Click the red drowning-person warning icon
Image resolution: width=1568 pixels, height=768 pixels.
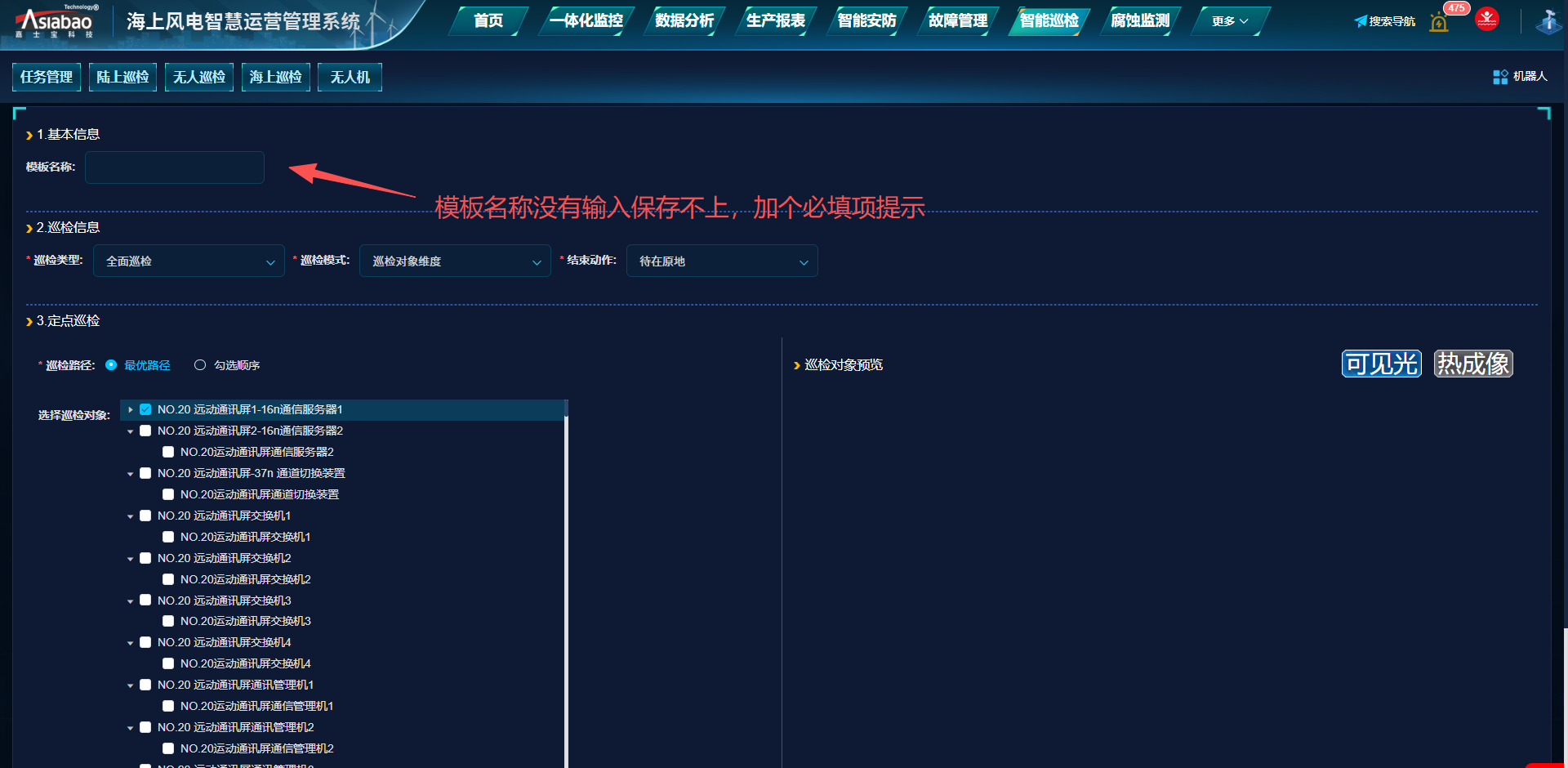[x=1487, y=19]
